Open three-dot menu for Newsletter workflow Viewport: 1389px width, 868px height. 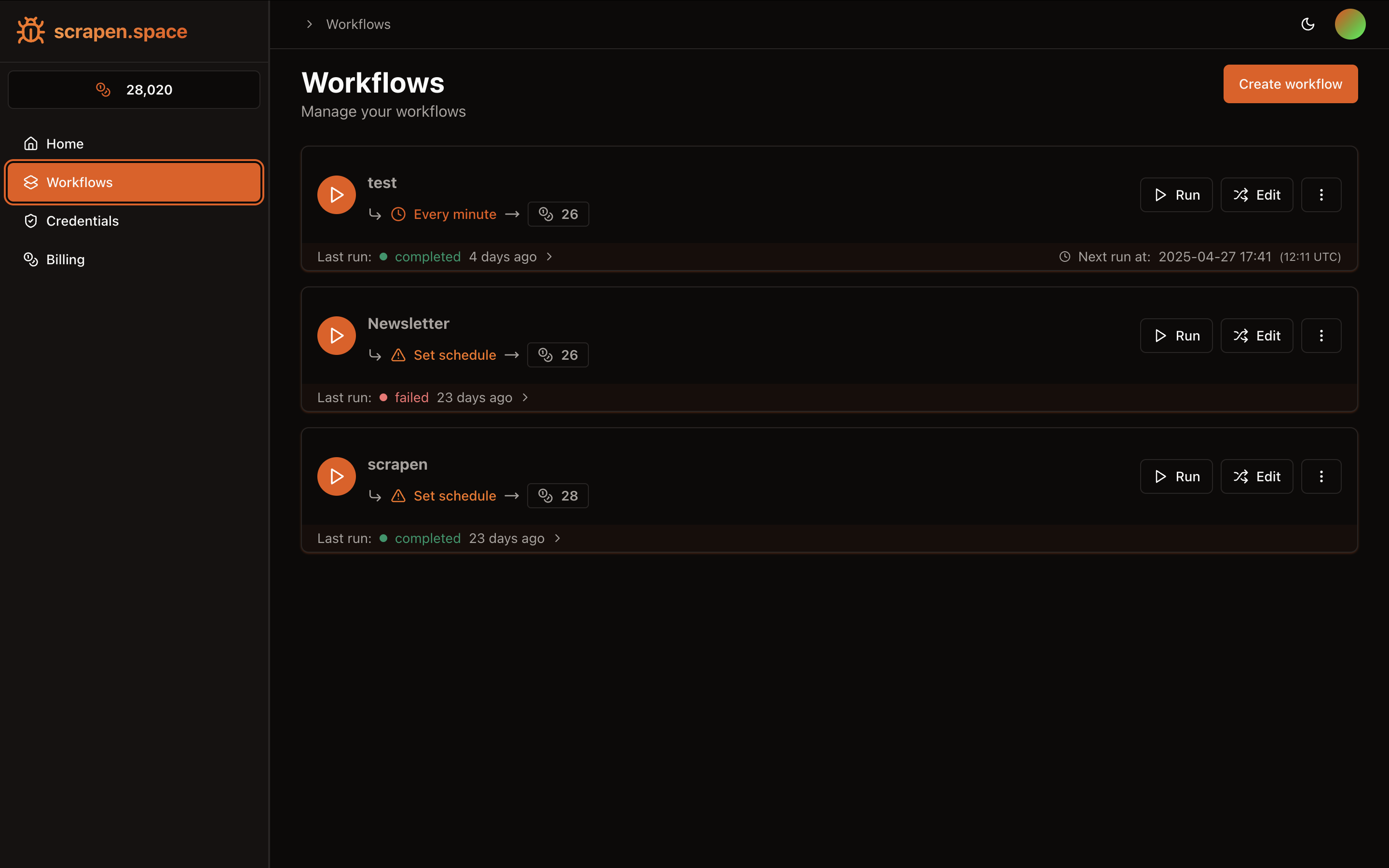click(1321, 335)
